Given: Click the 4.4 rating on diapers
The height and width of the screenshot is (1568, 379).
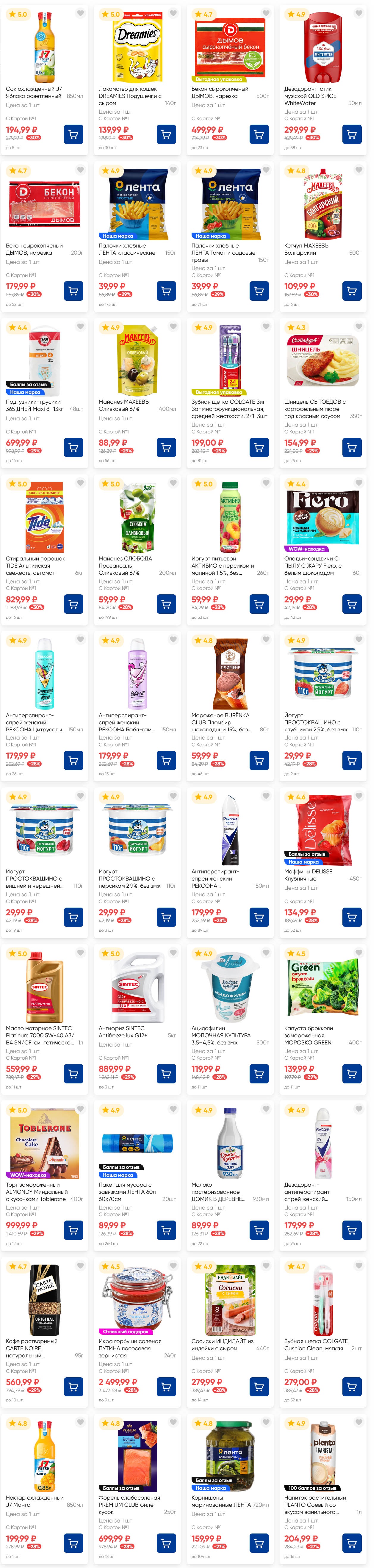Looking at the screenshot, I should tap(18, 328).
